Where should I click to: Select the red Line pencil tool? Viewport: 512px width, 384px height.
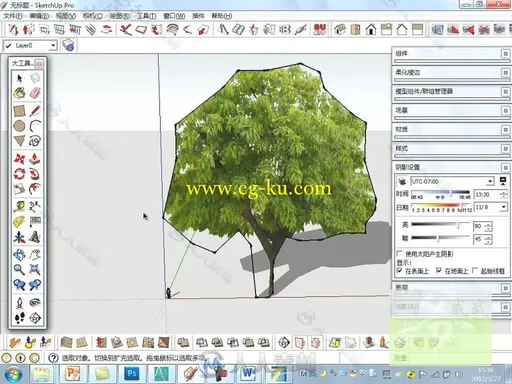[35, 110]
